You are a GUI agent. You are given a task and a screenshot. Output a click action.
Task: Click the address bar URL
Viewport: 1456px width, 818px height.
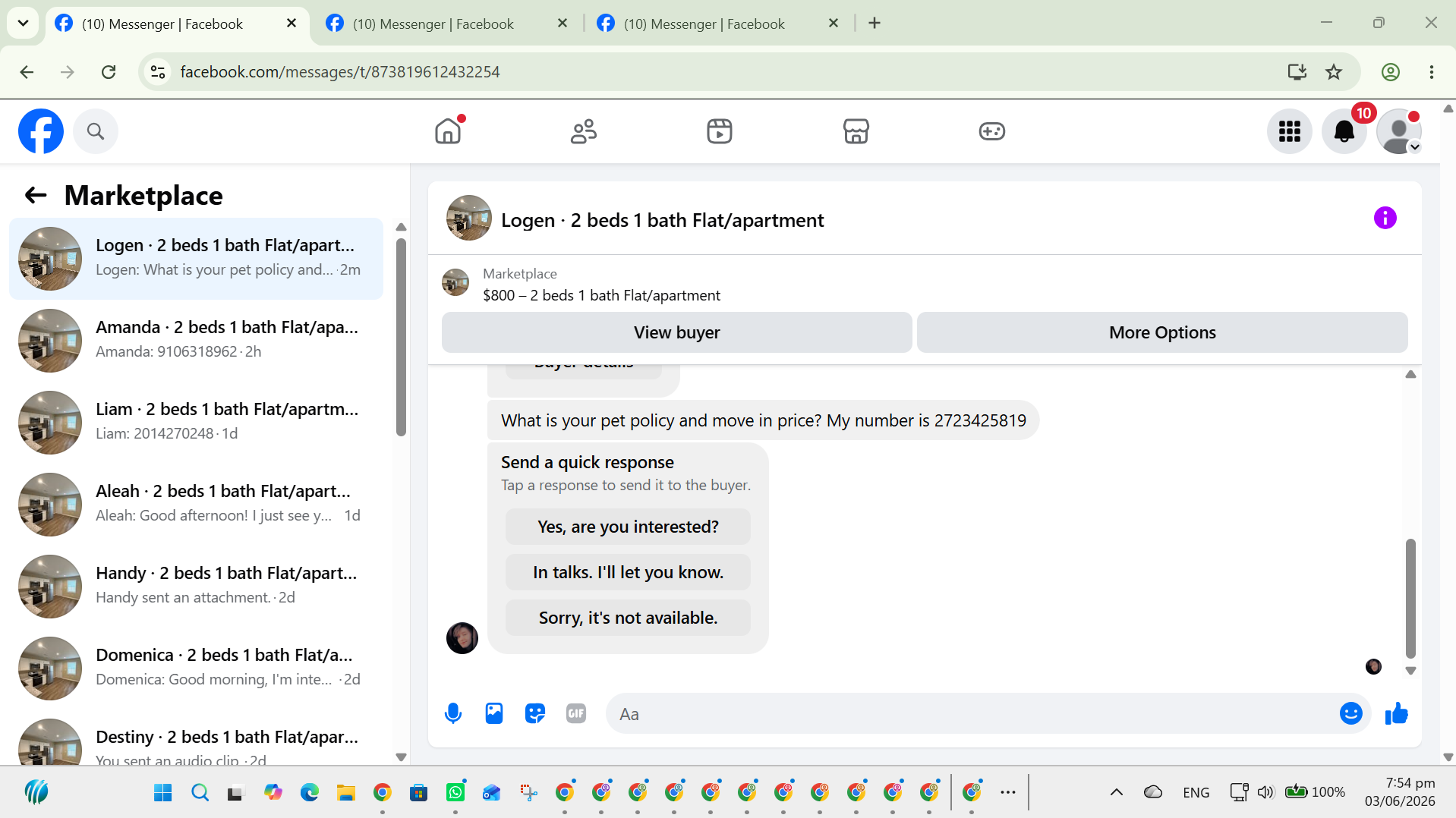[x=340, y=72]
